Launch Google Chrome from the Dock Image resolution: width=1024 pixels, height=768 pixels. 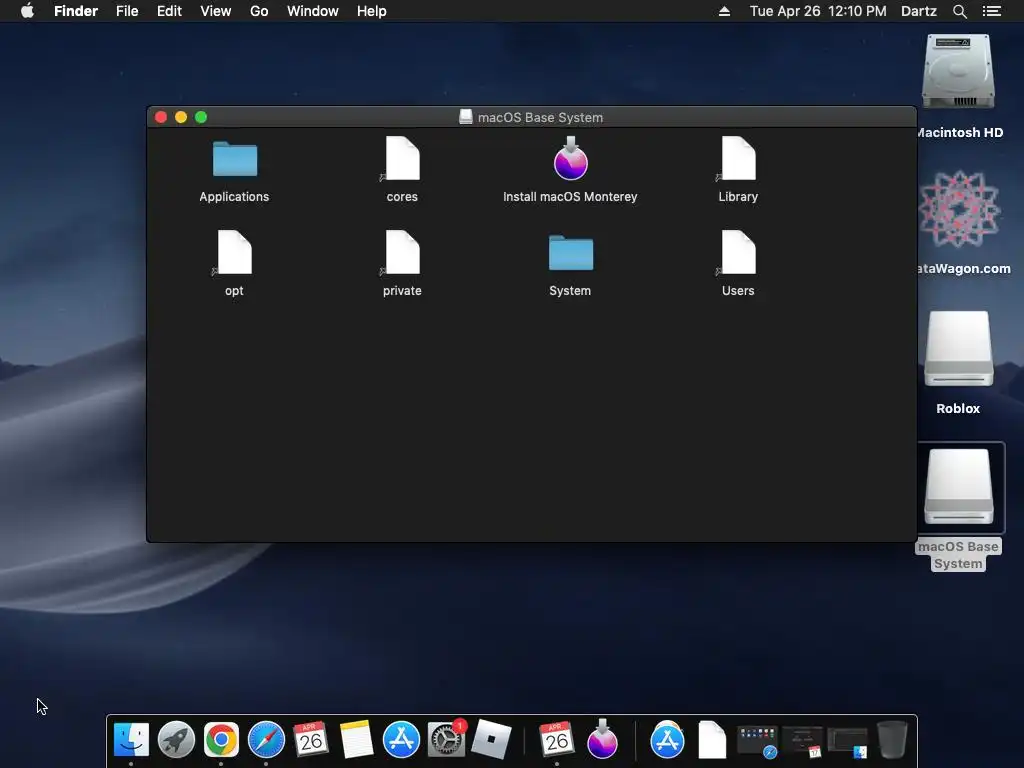pos(221,740)
